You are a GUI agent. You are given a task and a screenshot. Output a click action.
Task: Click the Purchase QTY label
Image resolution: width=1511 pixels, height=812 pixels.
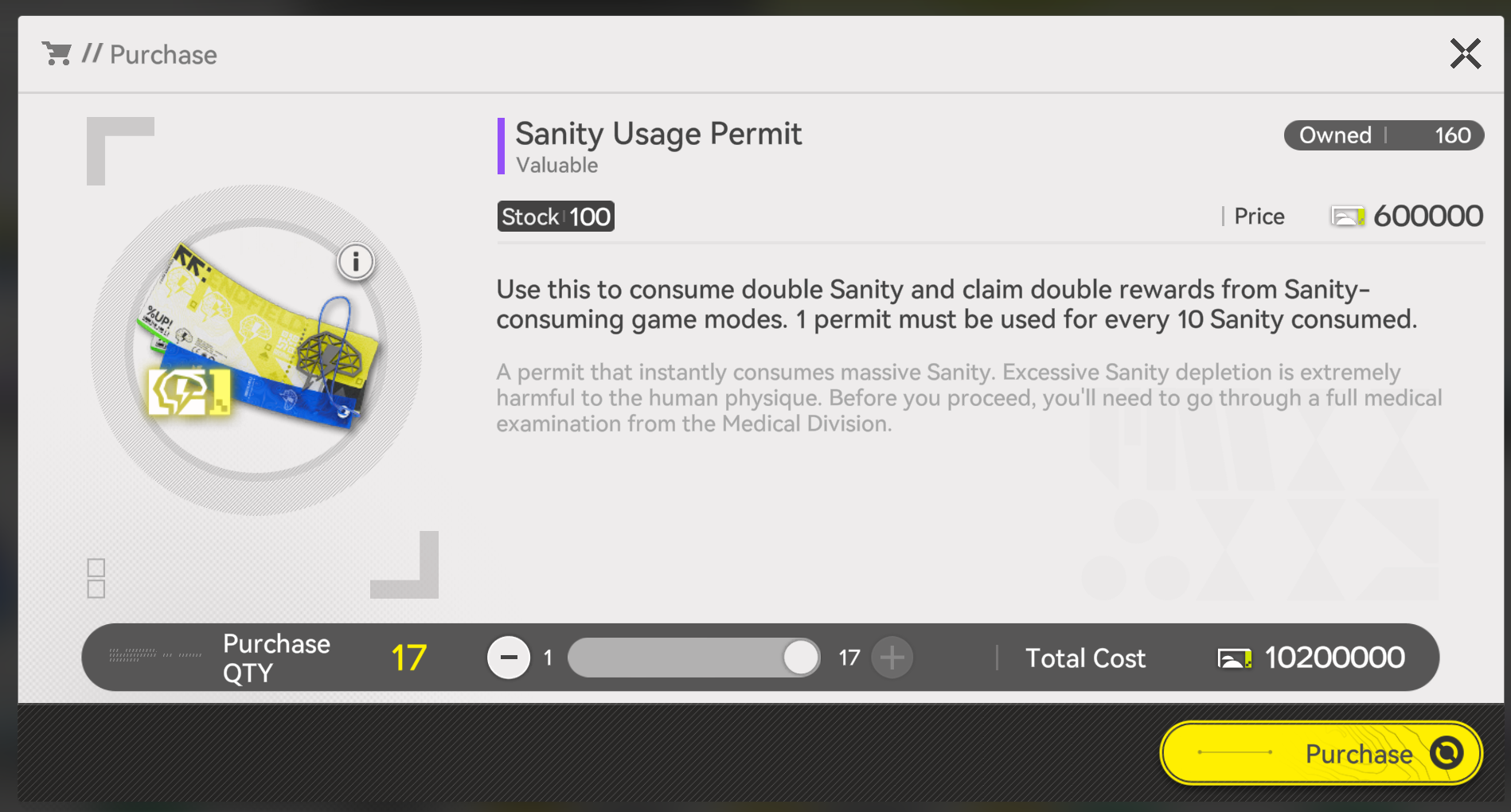pos(276,658)
